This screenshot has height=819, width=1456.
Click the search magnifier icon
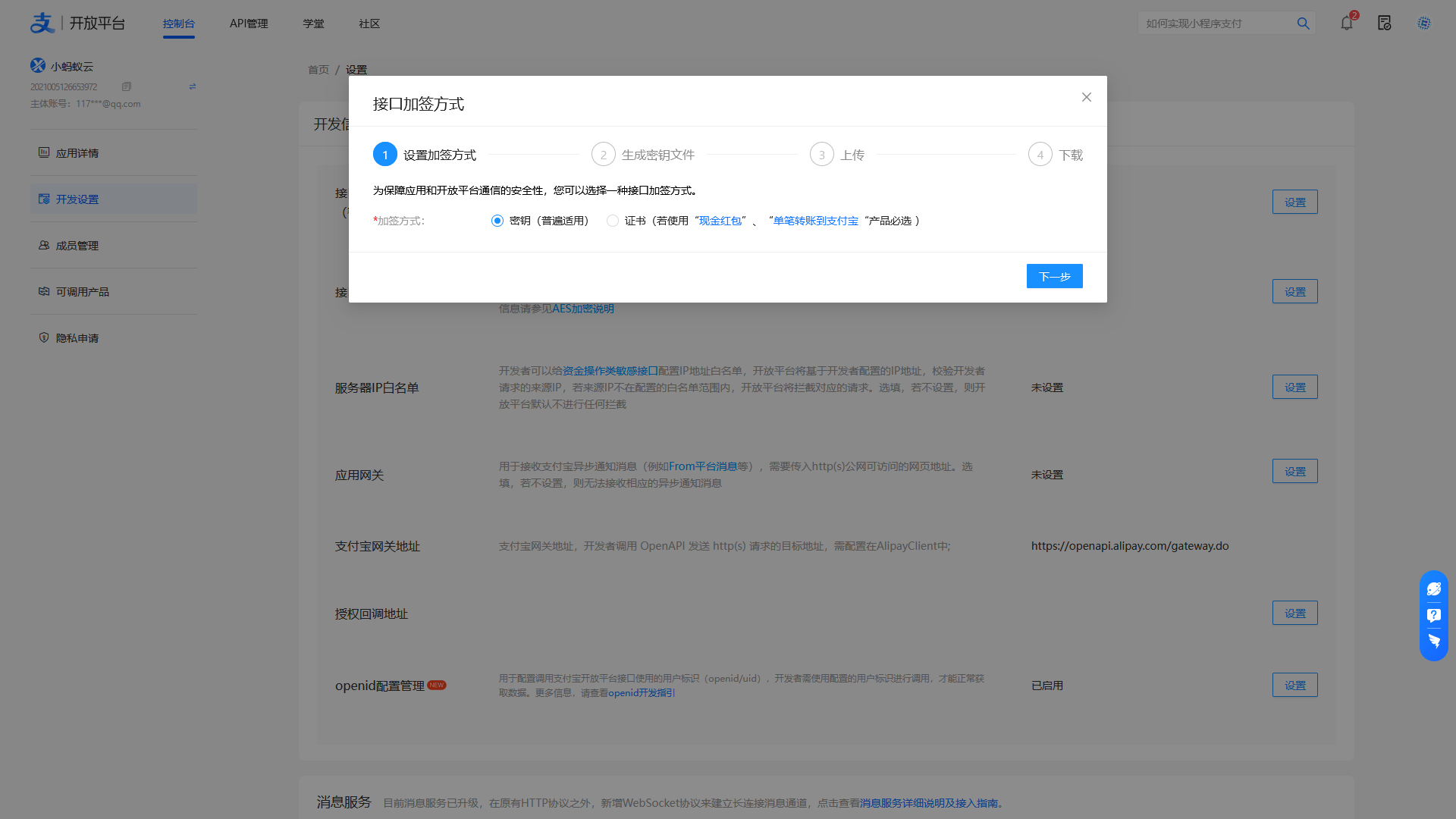tap(1303, 24)
